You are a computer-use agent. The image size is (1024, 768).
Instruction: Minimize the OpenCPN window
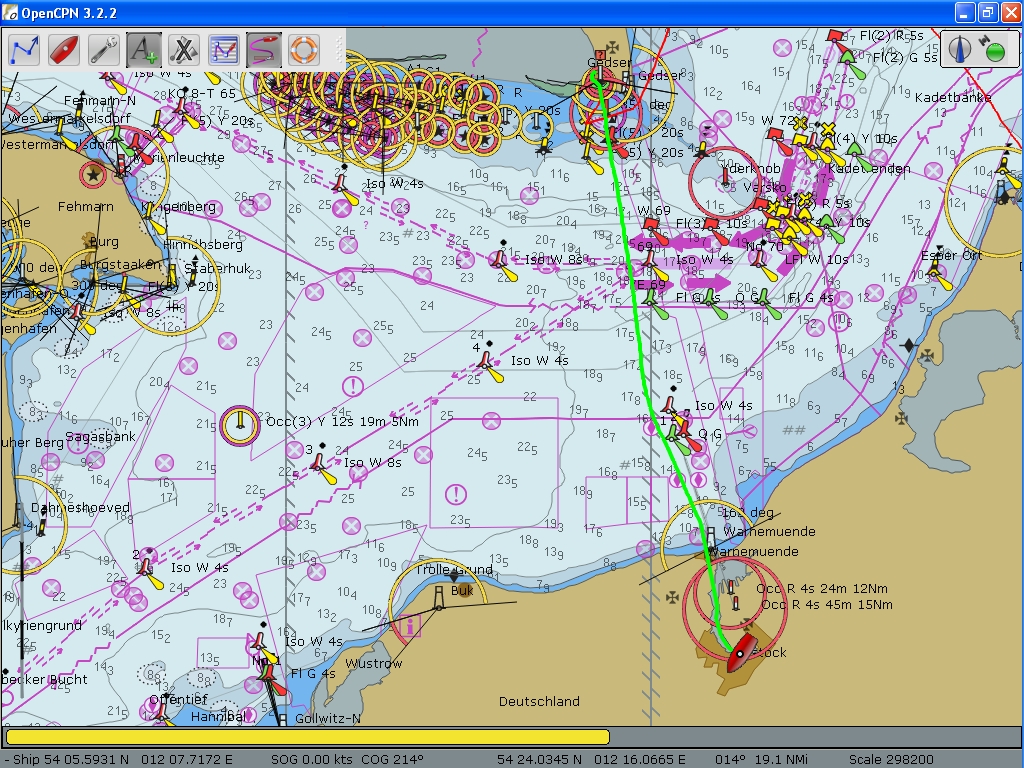[x=965, y=13]
